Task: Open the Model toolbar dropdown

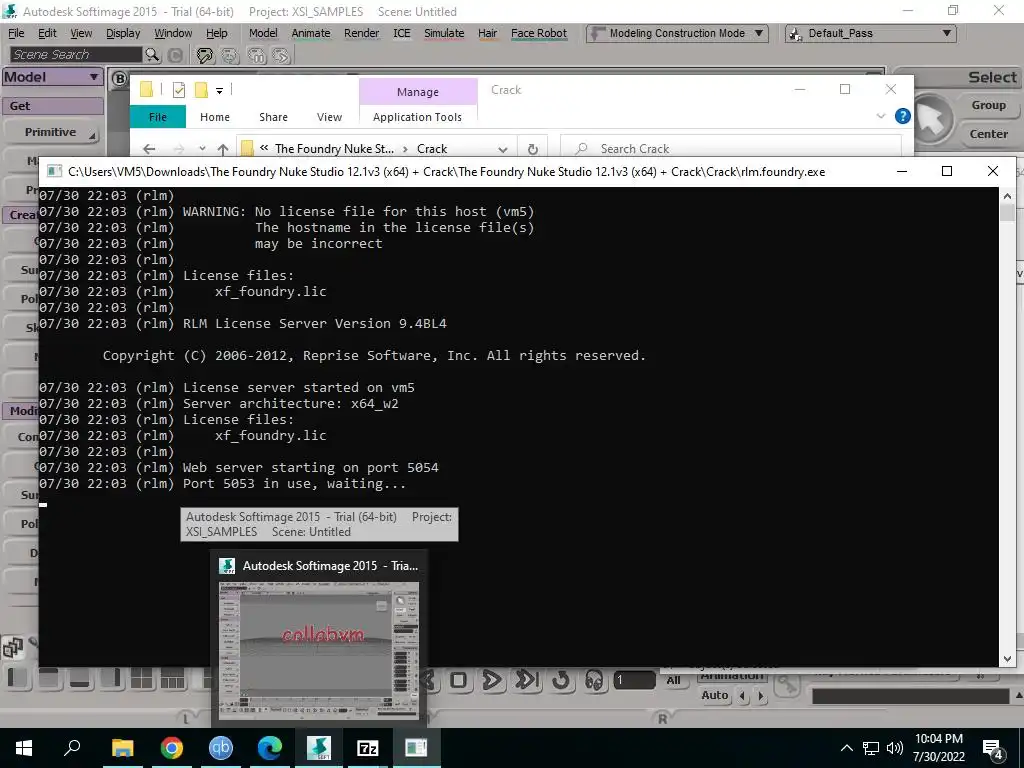Action: click(52, 77)
